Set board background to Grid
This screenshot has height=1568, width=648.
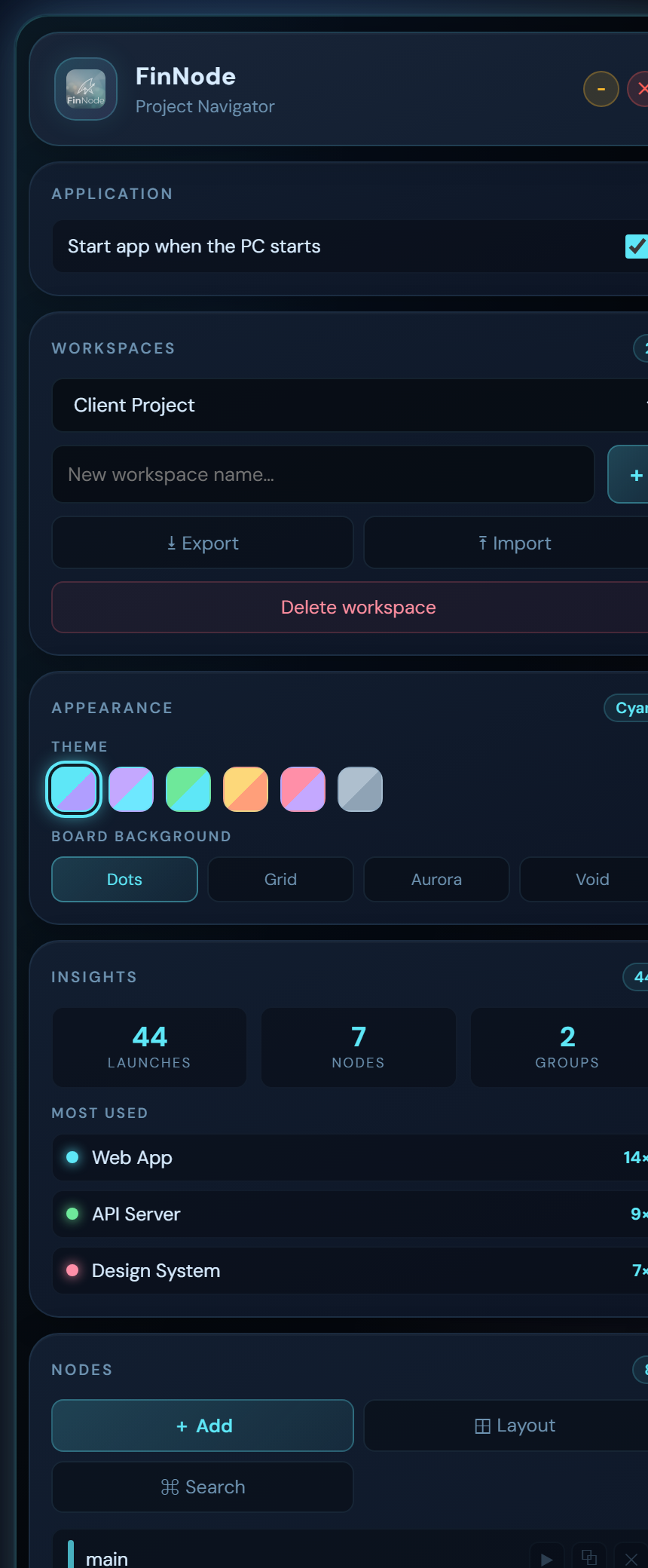(280, 879)
